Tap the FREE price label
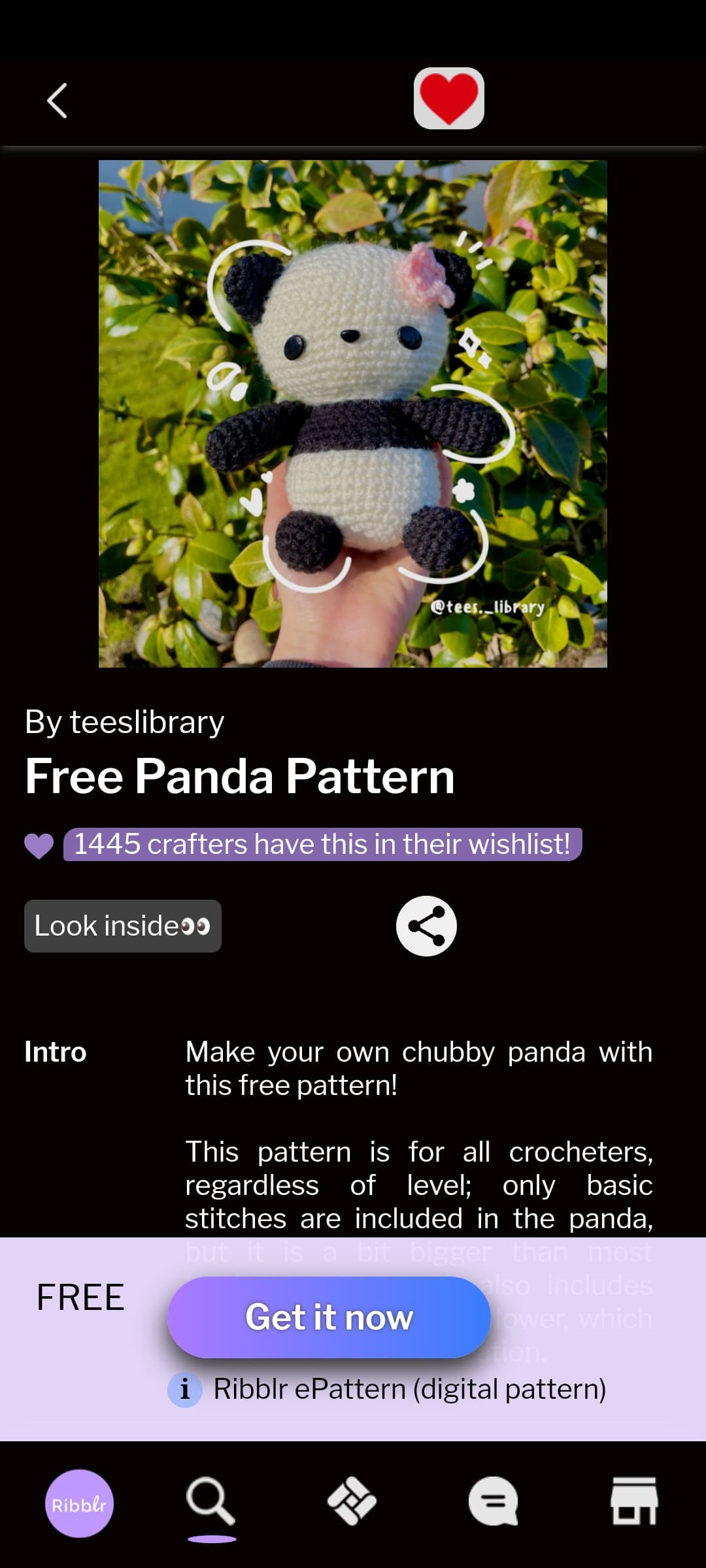706x1568 pixels. 80,1298
